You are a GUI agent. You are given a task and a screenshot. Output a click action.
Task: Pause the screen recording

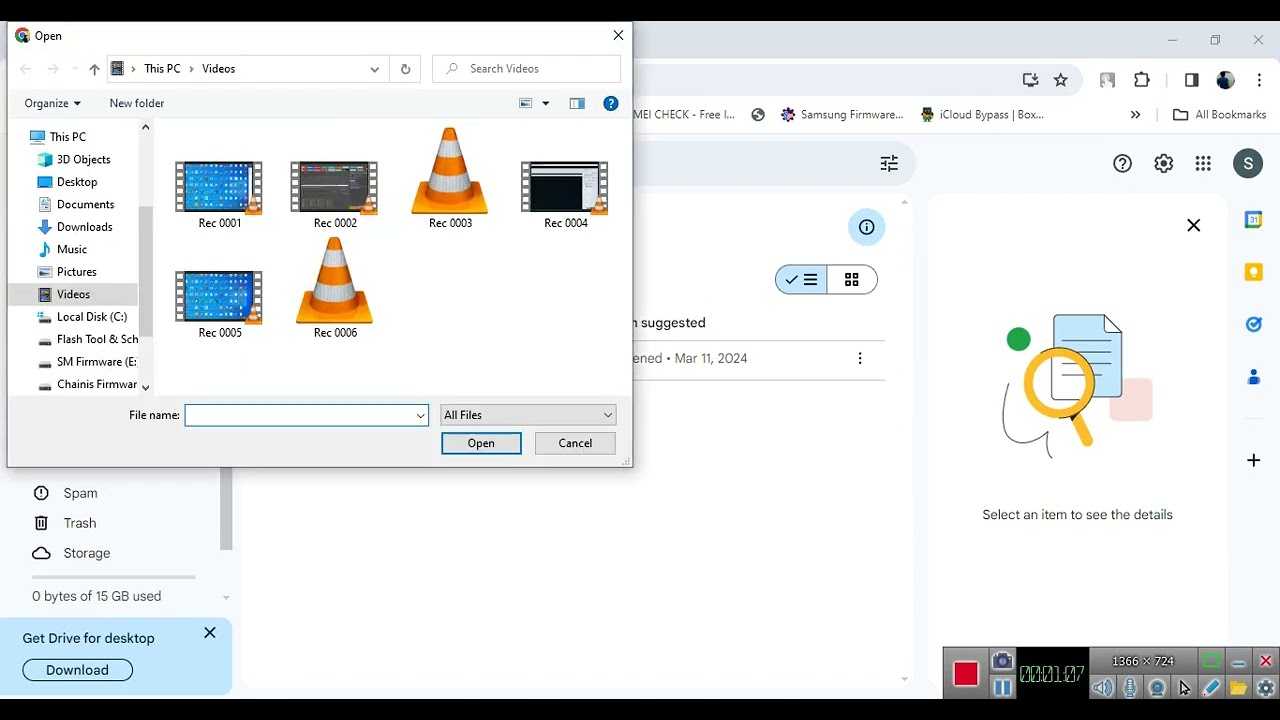point(1002,688)
